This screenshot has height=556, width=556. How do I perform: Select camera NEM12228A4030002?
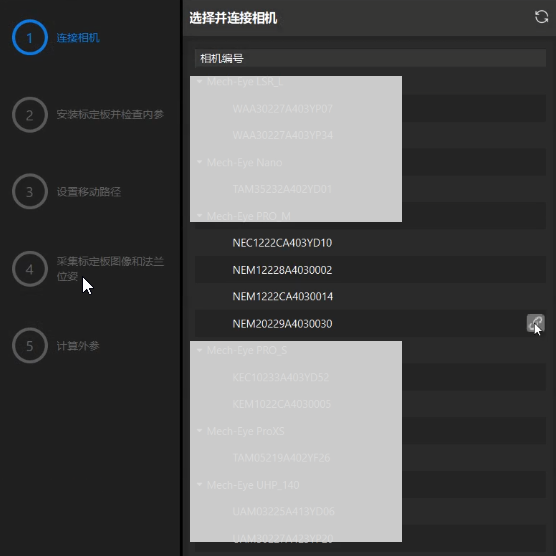point(370,270)
